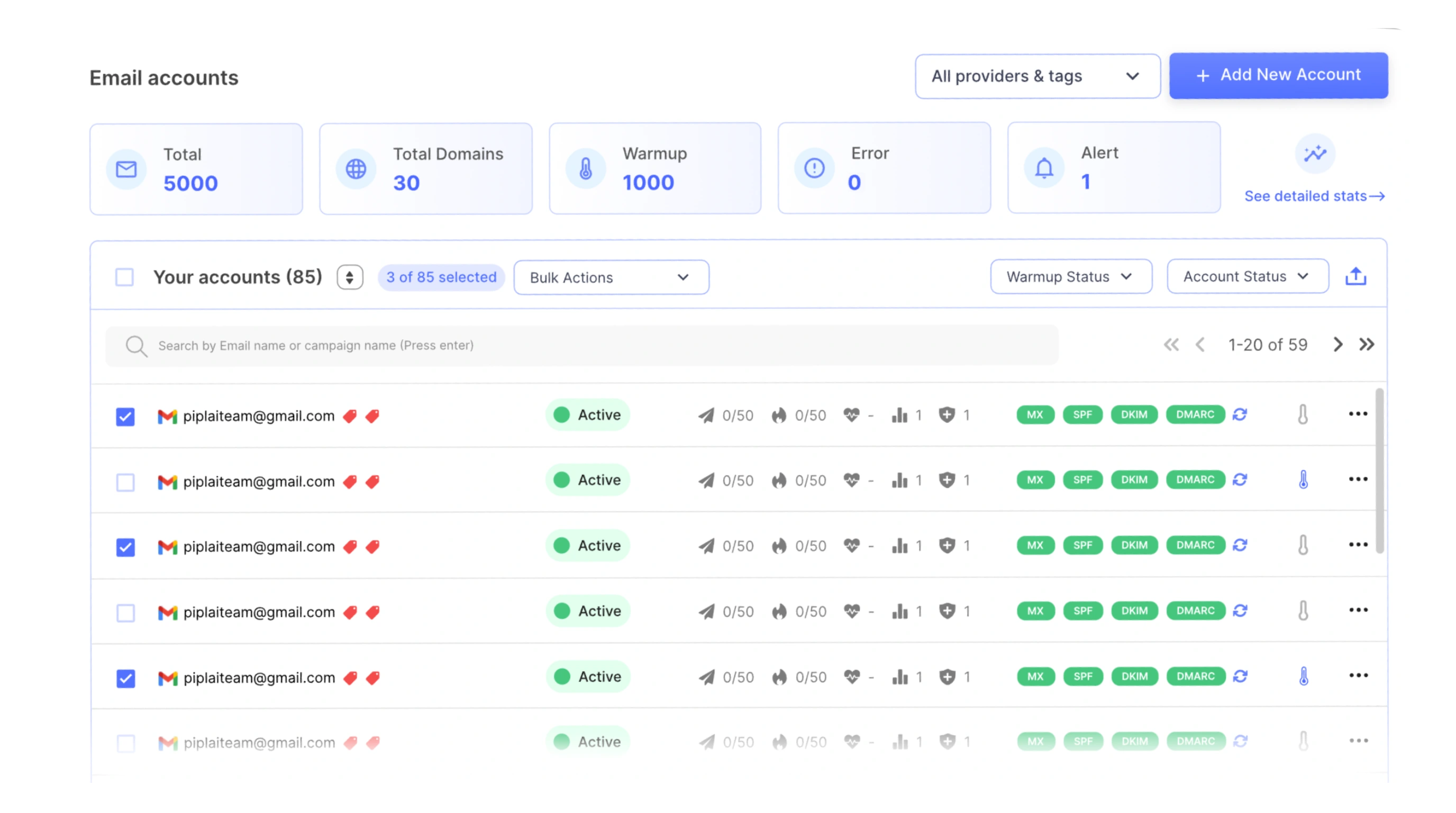Click the search by email input field
The image size is (1456, 813).
tap(581, 346)
